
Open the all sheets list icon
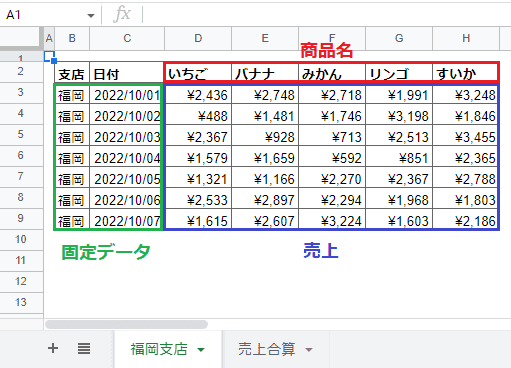(x=84, y=349)
